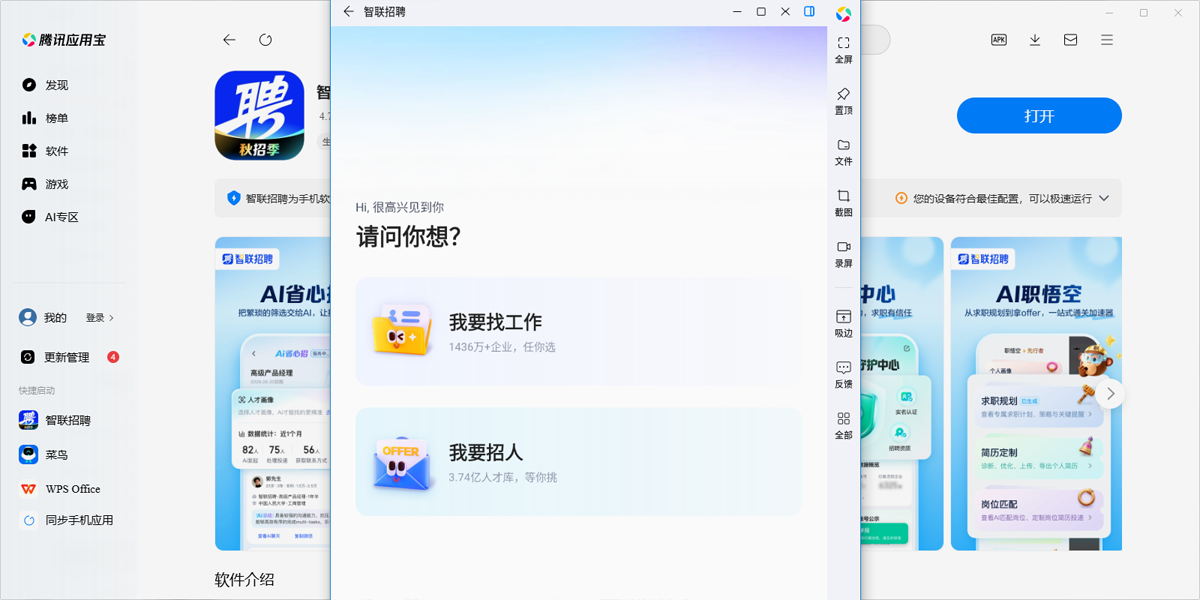Go back in app store page
This screenshot has height=600, width=1200.
pyautogui.click(x=229, y=40)
